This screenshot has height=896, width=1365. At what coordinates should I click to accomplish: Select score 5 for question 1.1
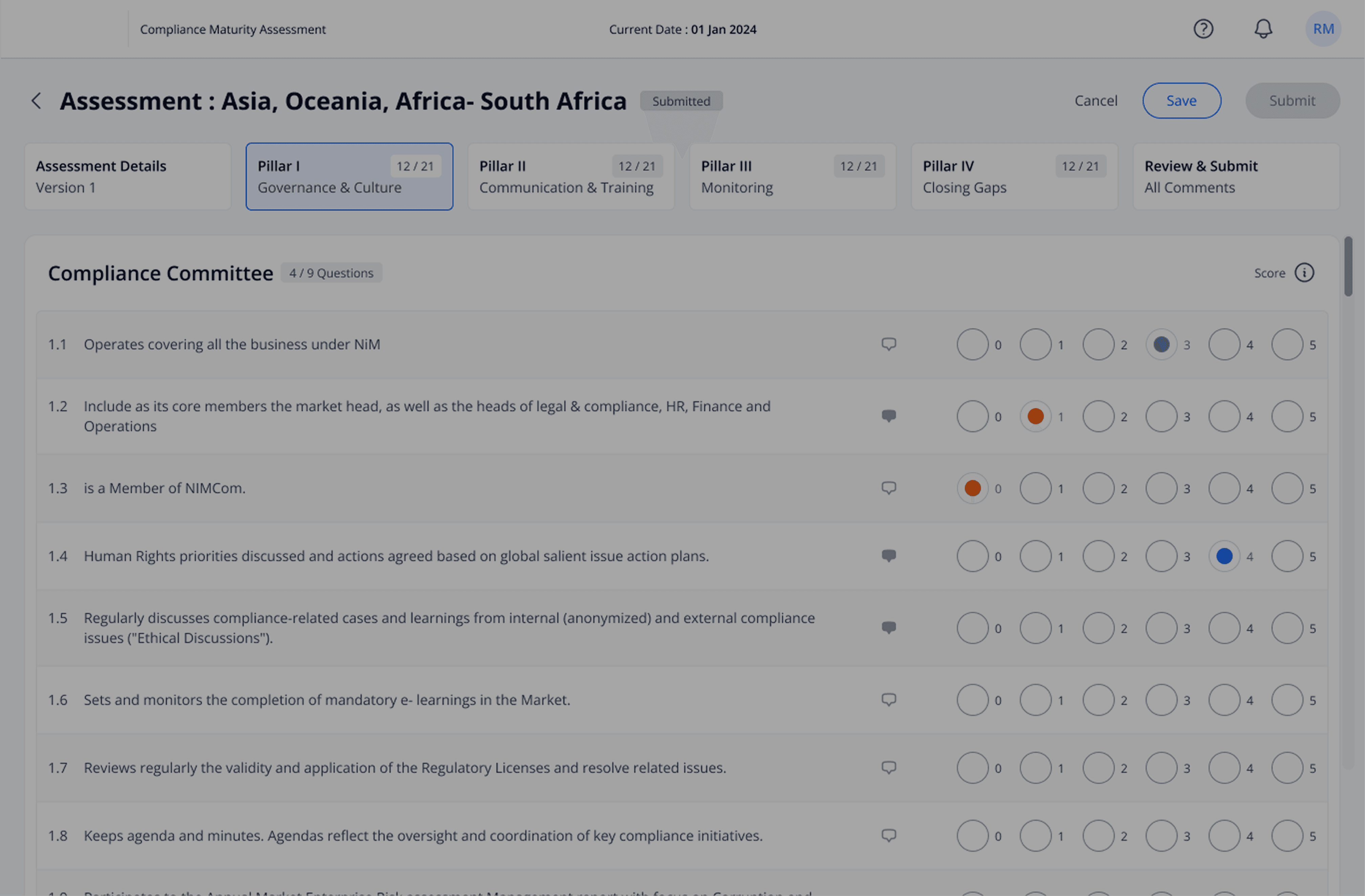coord(1287,345)
